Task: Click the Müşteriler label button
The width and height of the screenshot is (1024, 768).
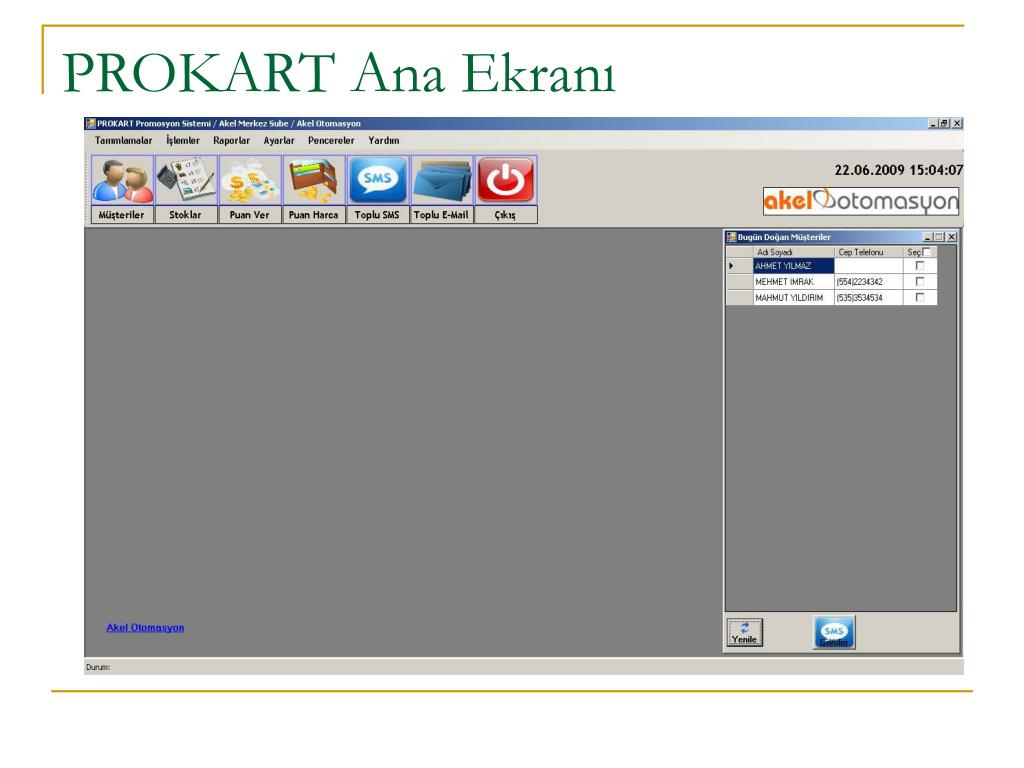Action: [122, 215]
